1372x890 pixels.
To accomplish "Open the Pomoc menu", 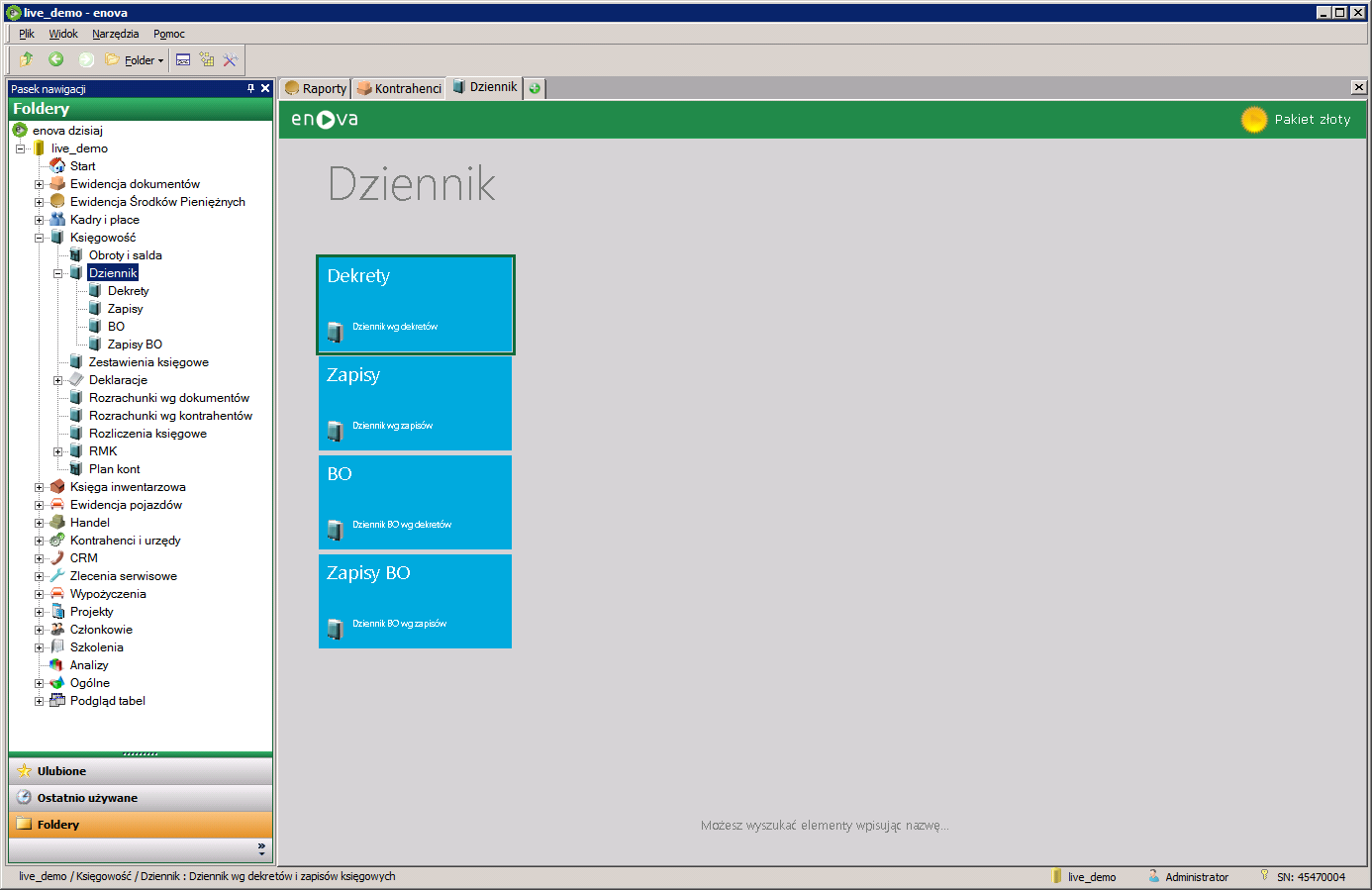I will (169, 34).
